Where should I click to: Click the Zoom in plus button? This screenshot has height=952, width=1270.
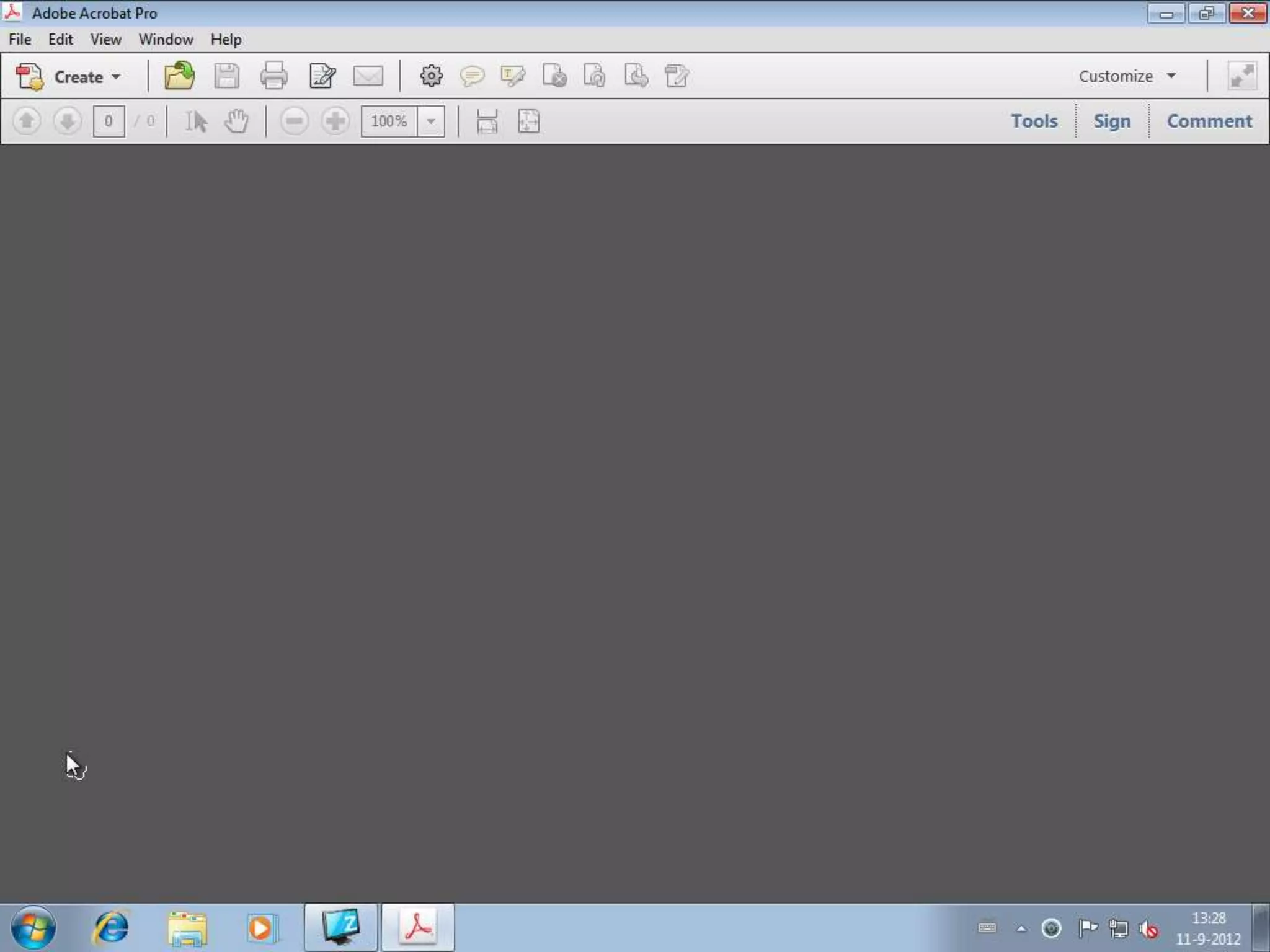(335, 121)
